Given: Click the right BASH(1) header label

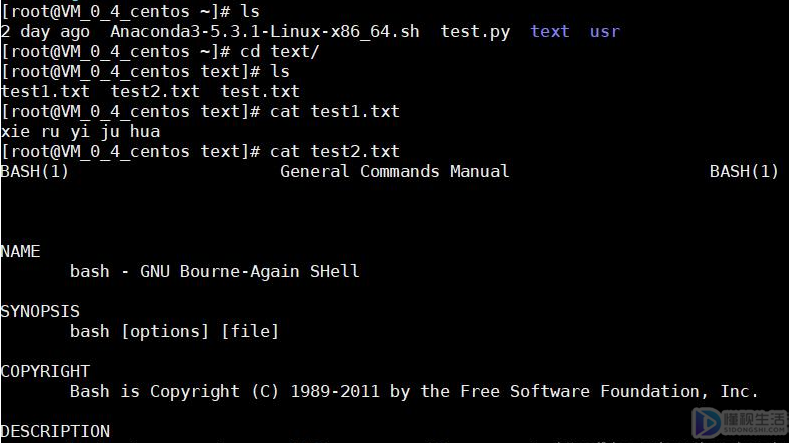Looking at the screenshot, I should (744, 171).
